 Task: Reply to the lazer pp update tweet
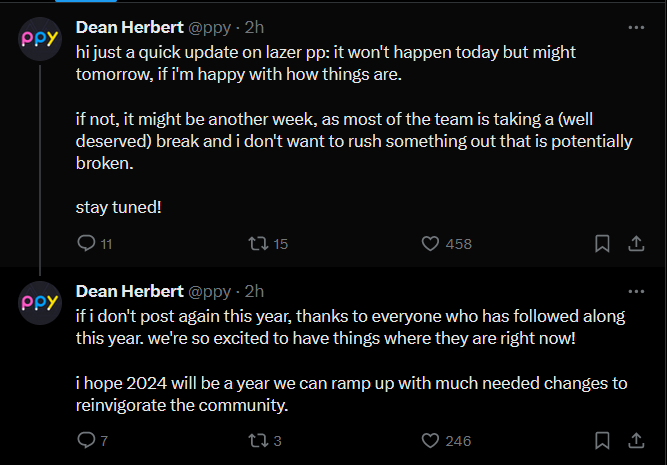click(x=86, y=243)
